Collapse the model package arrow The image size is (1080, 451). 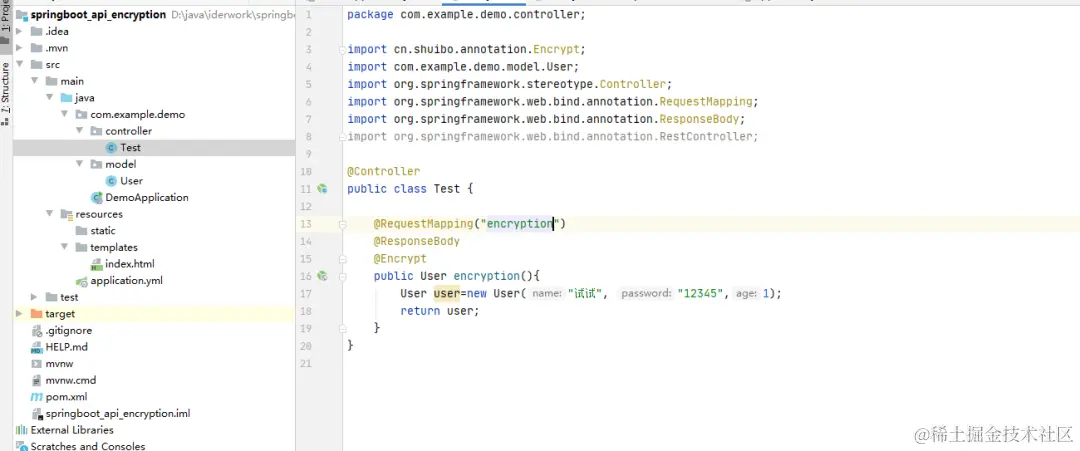point(79,164)
